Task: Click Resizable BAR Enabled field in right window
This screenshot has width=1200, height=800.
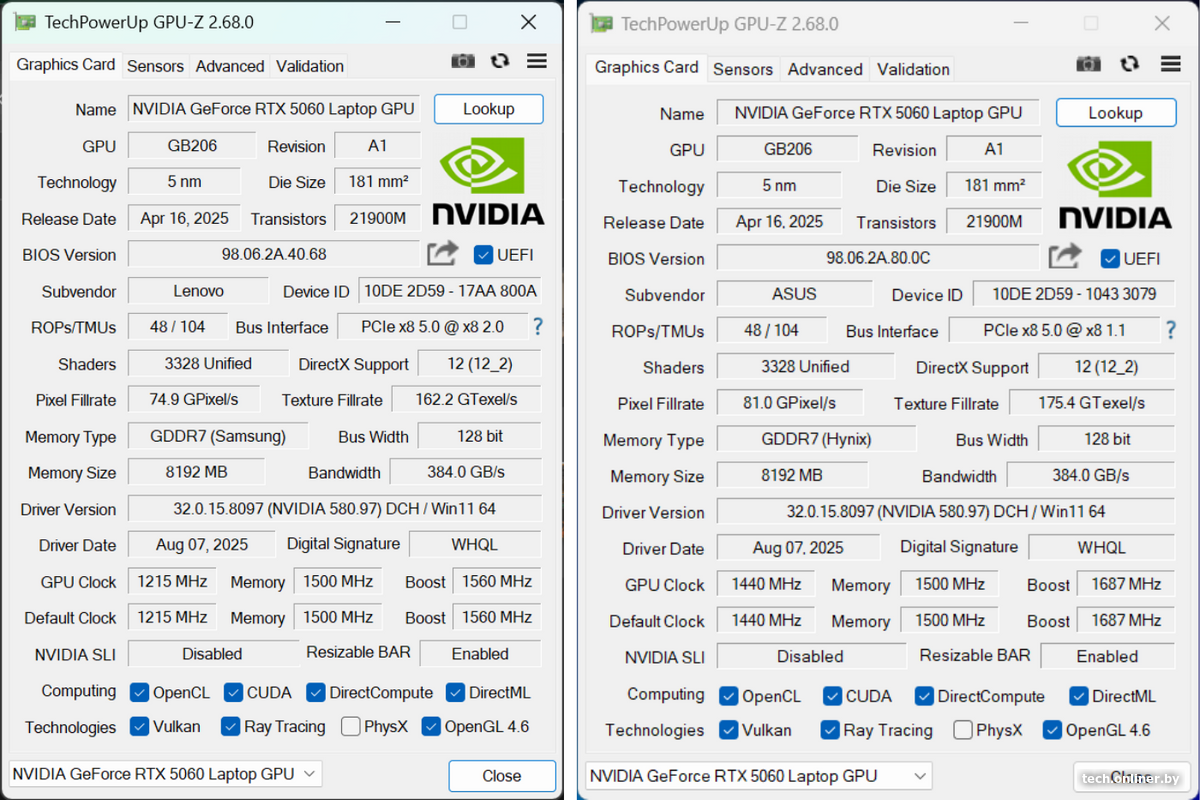Action: (x=1107, y=656)
